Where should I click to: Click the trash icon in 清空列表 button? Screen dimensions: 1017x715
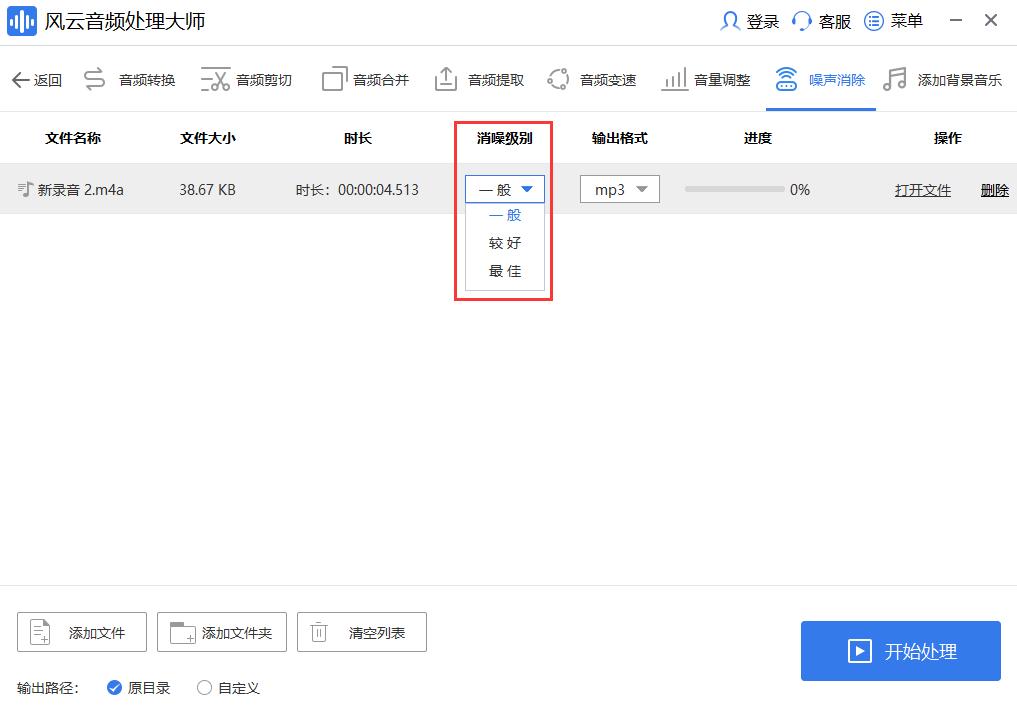tap(318, 632)
